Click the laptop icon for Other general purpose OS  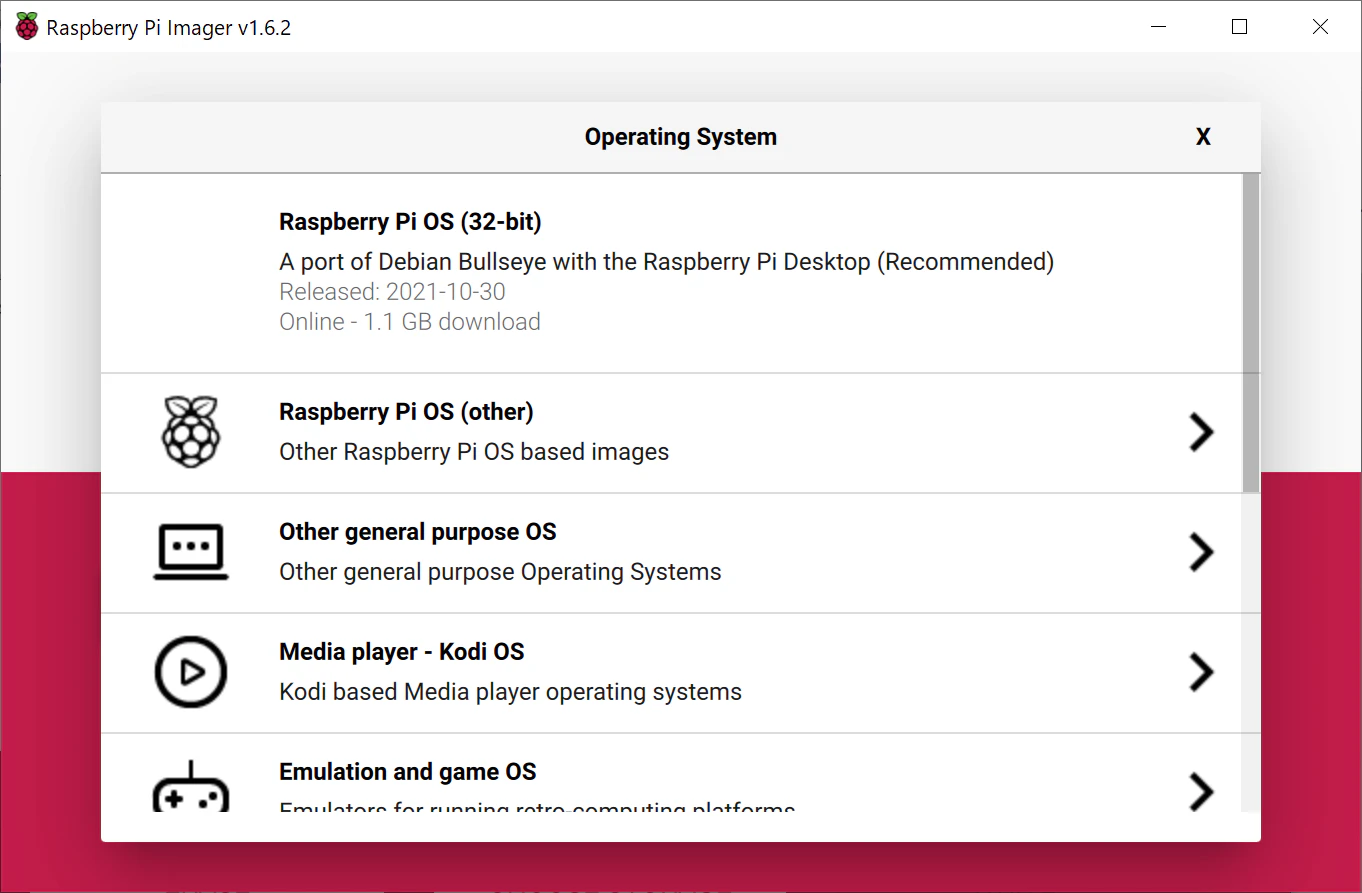click(x=191, y=552)
